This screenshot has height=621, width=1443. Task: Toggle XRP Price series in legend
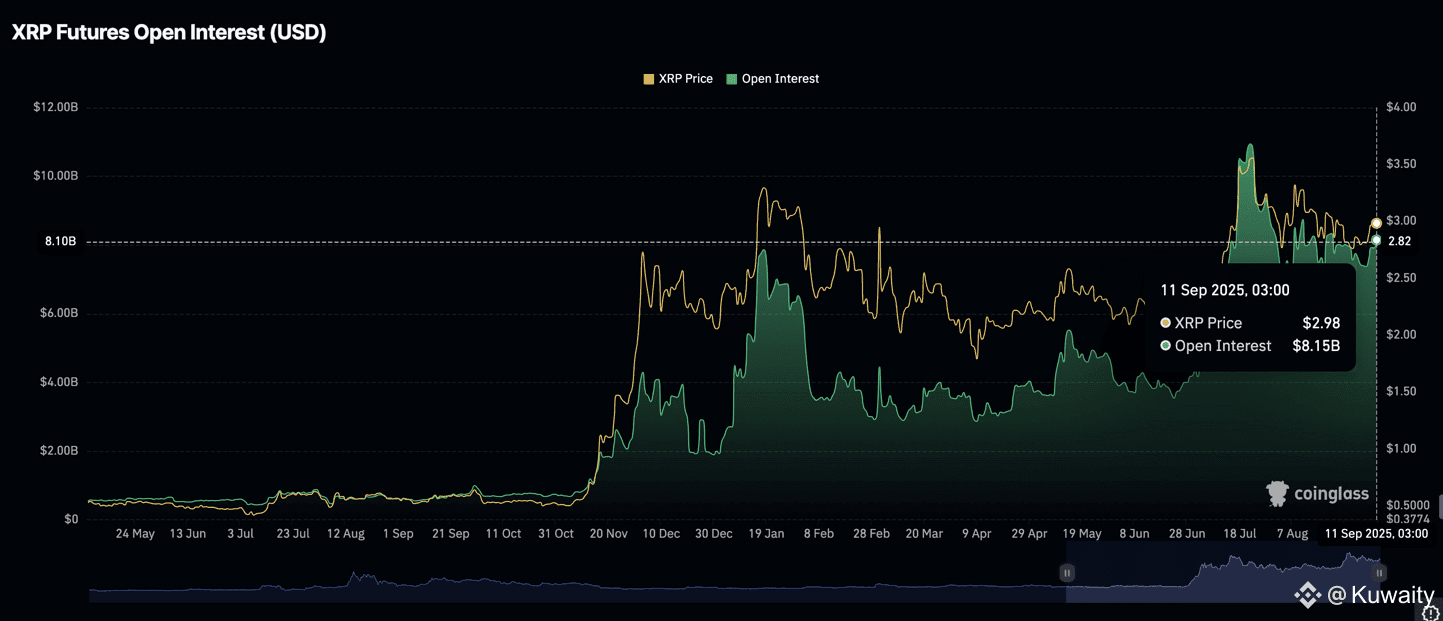tap(685, 79)
